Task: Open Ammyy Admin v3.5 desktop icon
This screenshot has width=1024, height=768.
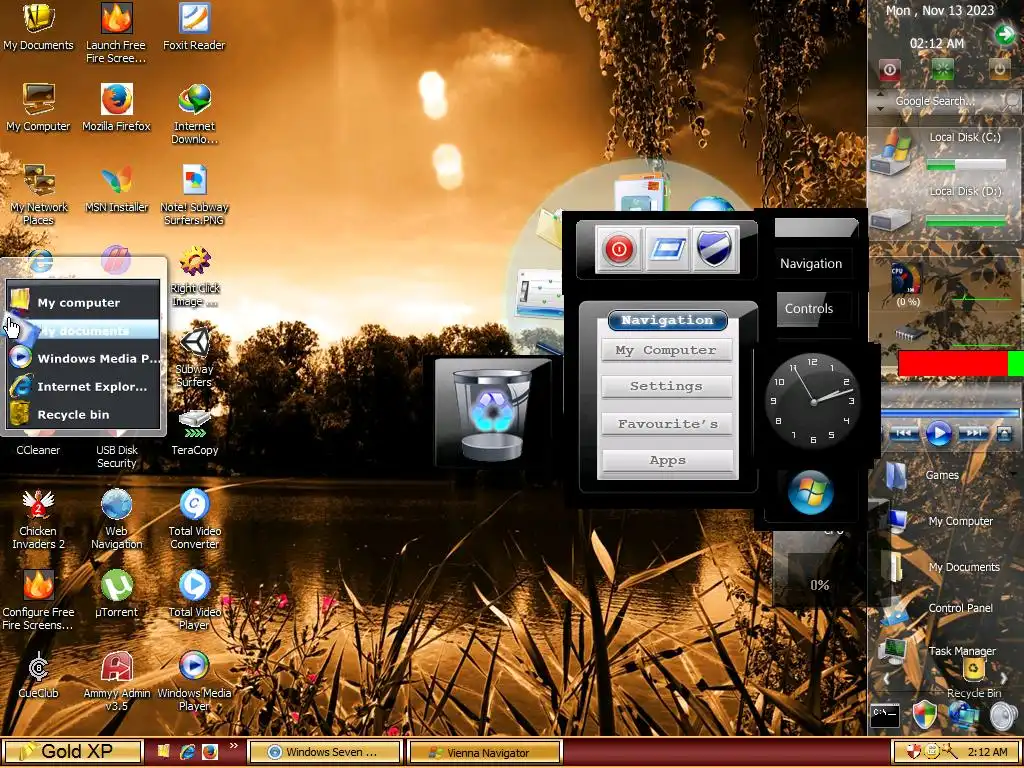Action: (116, 681)
